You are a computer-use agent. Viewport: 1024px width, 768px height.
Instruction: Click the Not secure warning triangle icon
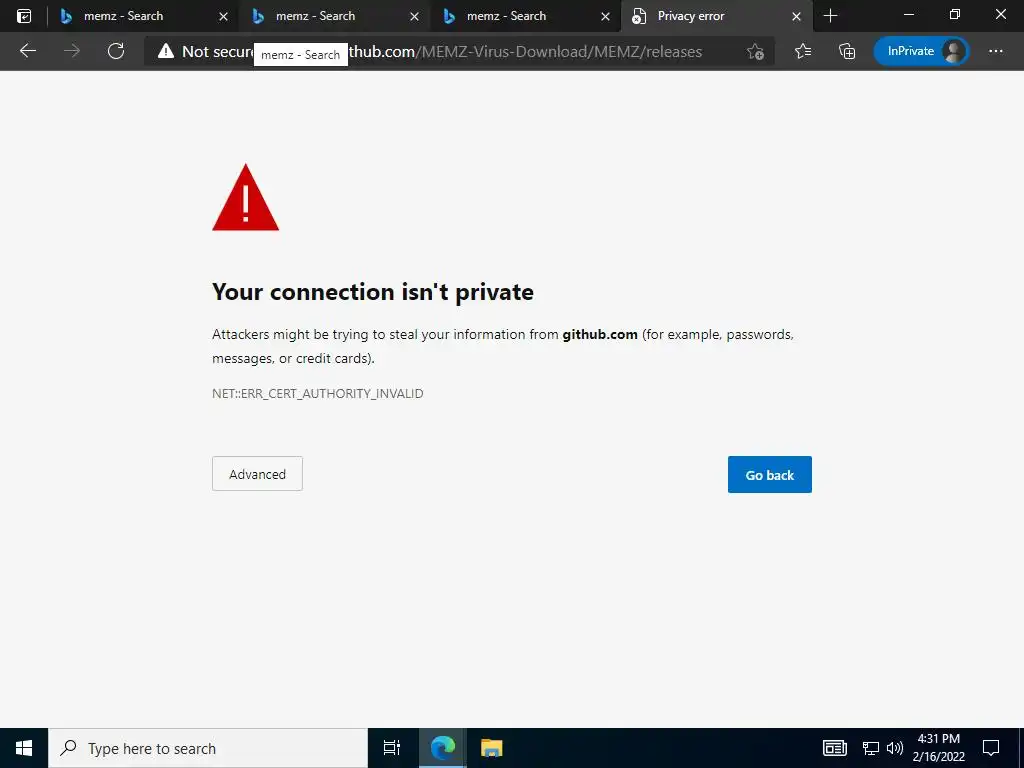pyautogui.click(x=166, y=51)
